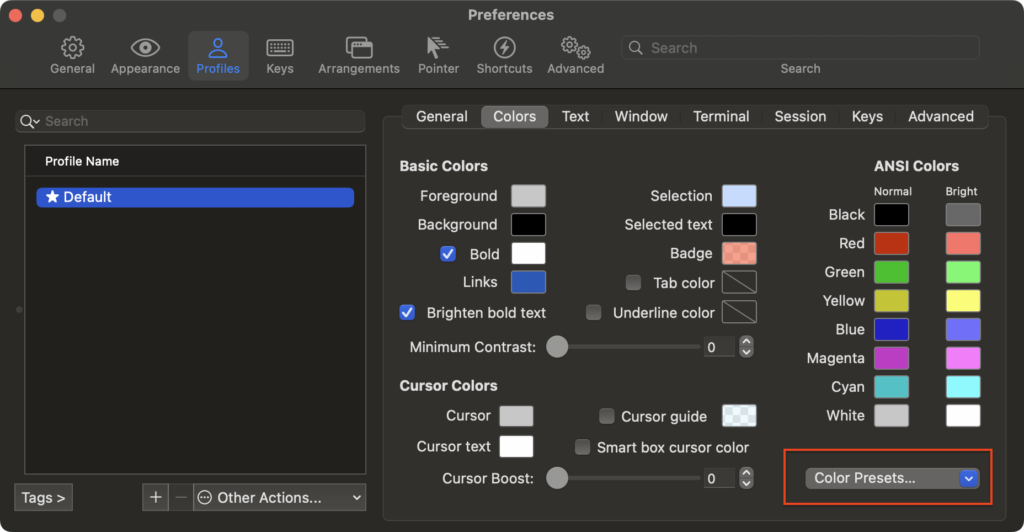Open the Appearance preferences eye icon
Screen dimensions: 1024x532
pos(145,48)
